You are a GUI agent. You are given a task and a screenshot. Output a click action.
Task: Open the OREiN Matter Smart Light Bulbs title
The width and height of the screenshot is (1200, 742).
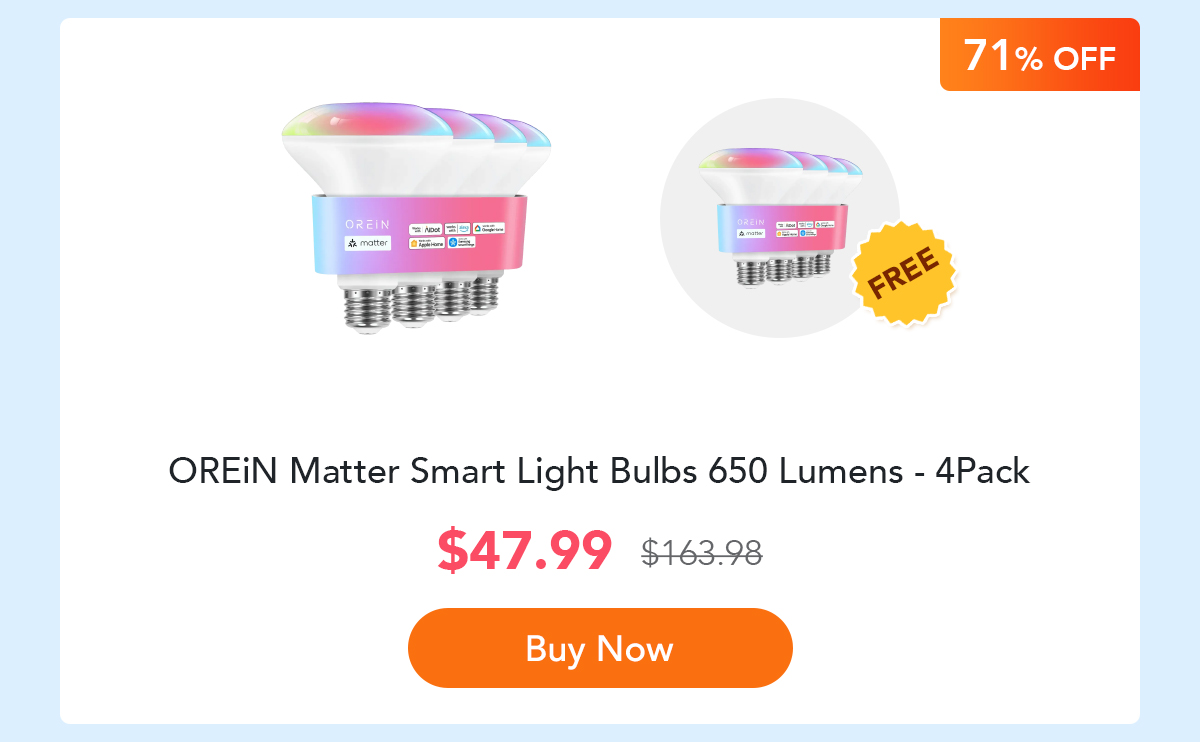pos(599,471)
